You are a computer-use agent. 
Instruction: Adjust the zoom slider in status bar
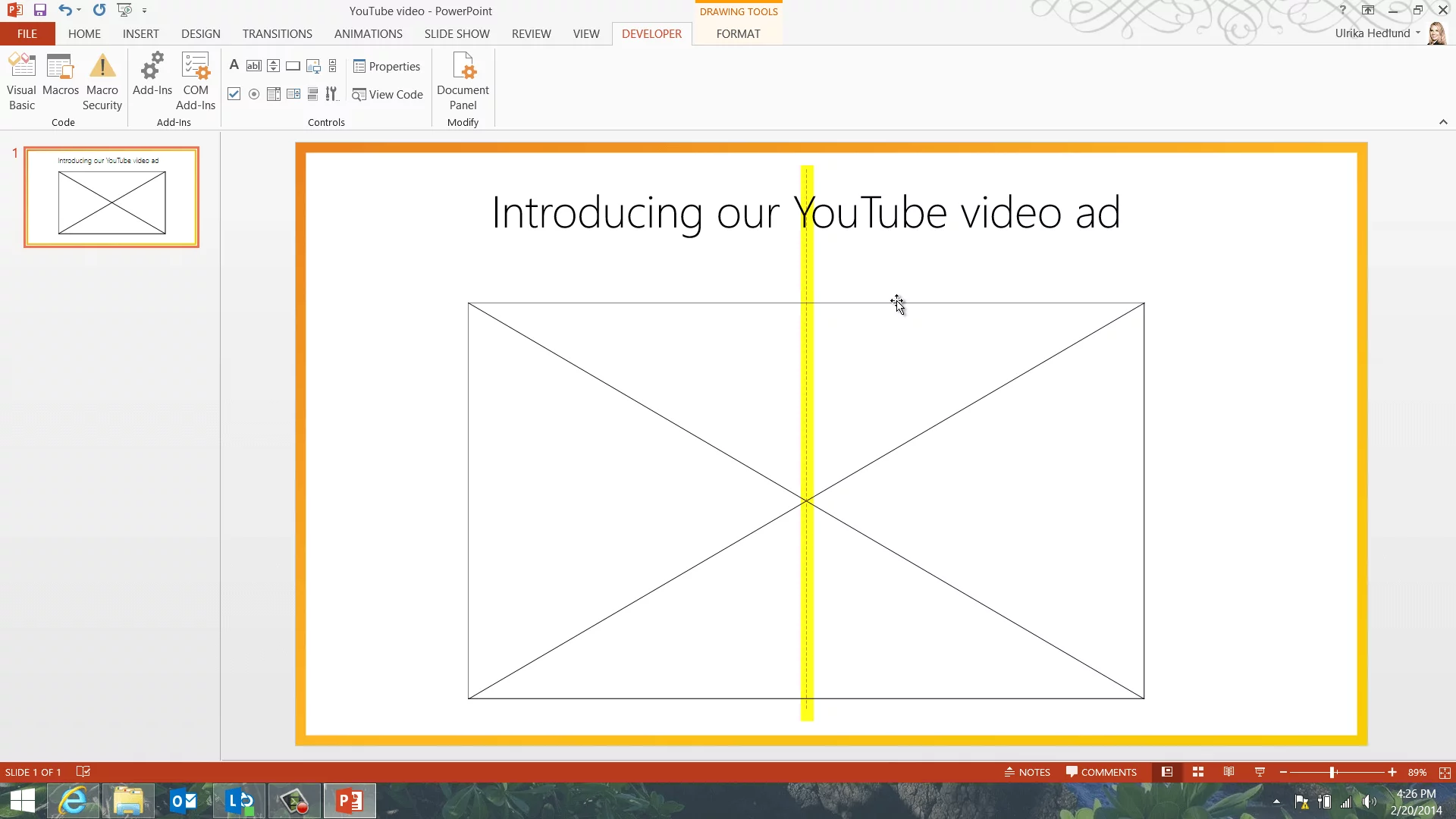click(1332, 772)
